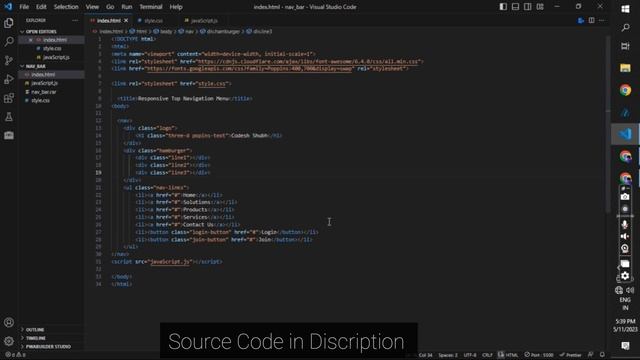Viewport: 640px width, 360px height.
Task: Open the Run and Debug view
Action: [9, 79]
